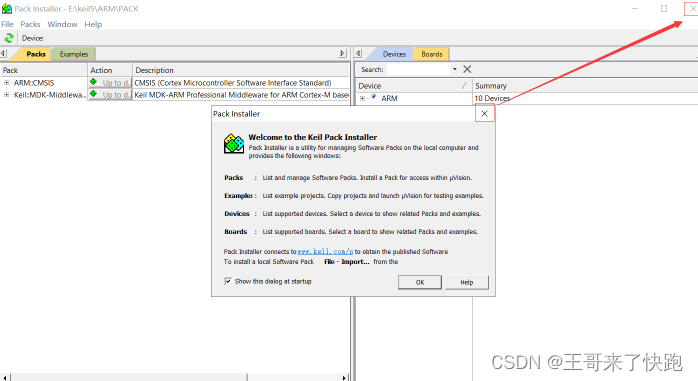Maximize the Pack Installer main window
This screenshot has width=698, height=381.
pyautogui.click(x=664, y=8)
